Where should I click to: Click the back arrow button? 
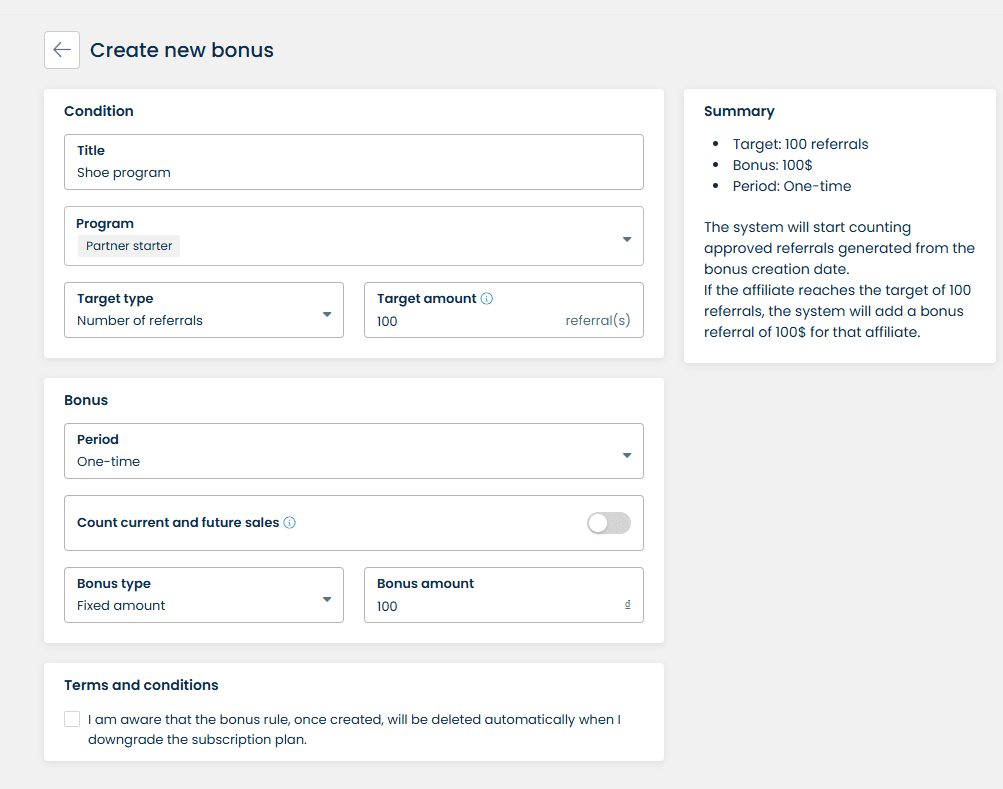(62, 50)
